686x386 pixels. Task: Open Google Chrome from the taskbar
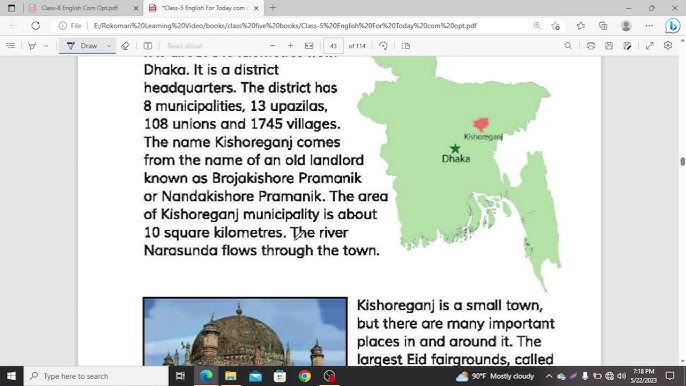[305, 376]
